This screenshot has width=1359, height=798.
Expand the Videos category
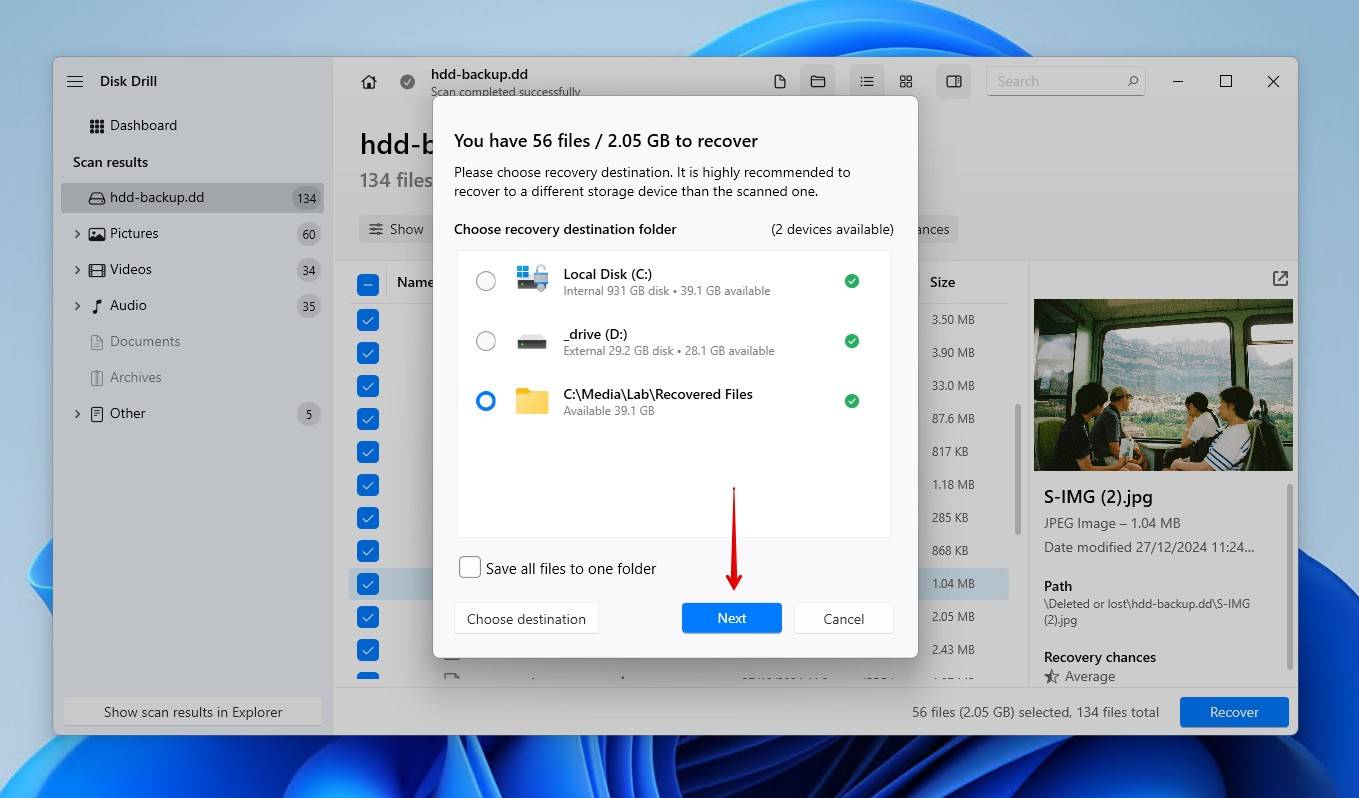pyautogui.click(x=77, y=269)
